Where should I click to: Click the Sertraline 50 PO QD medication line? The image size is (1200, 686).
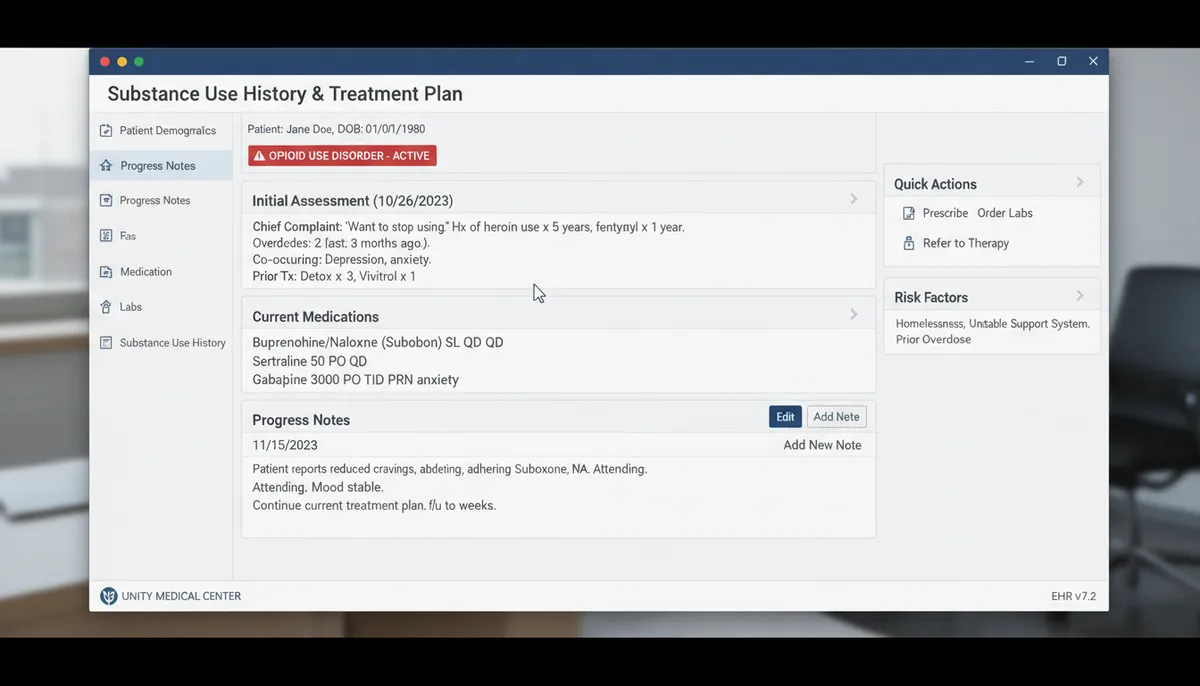click(x=310, y=361)
